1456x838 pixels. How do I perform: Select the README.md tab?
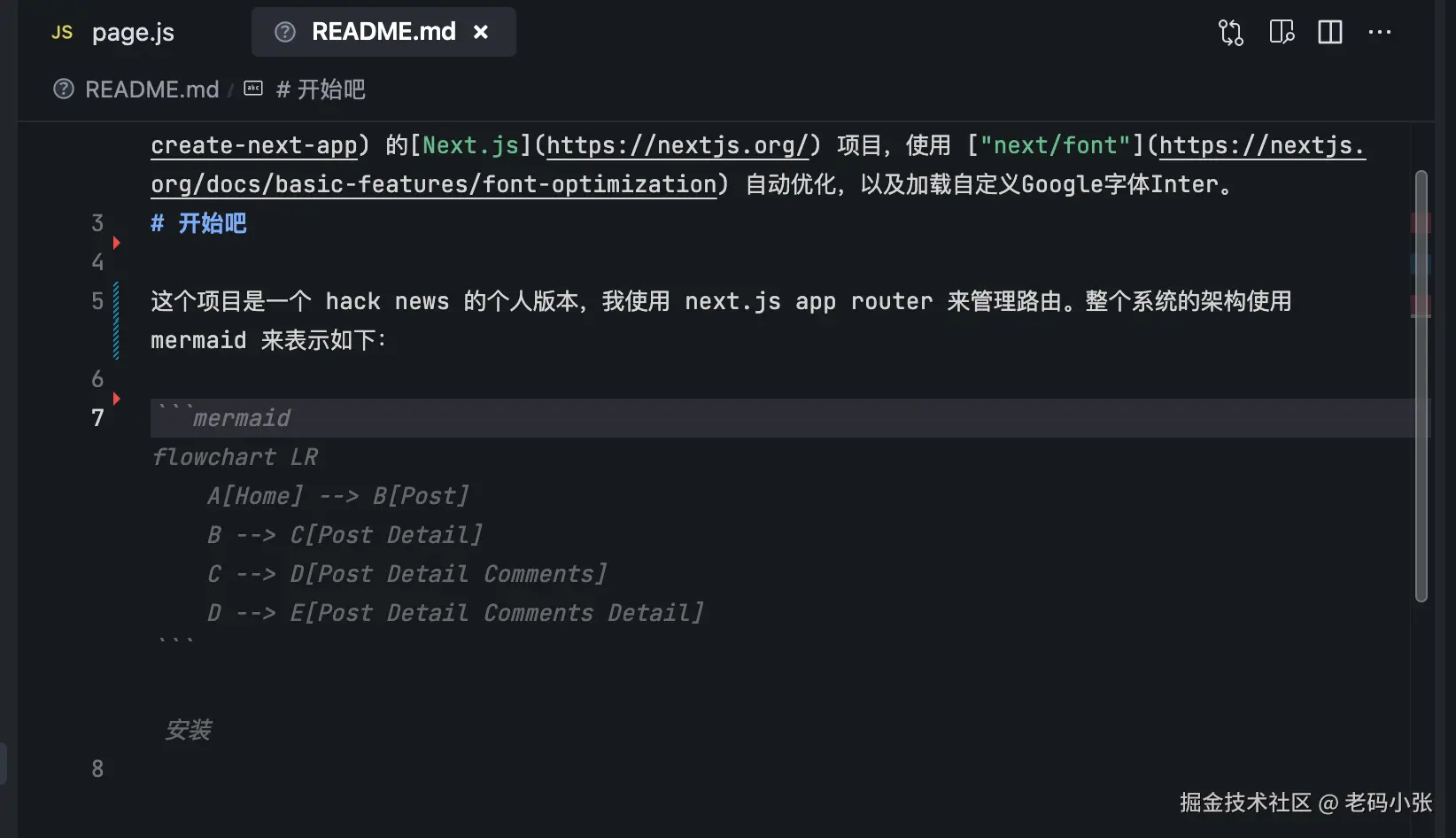coord(383,33)
